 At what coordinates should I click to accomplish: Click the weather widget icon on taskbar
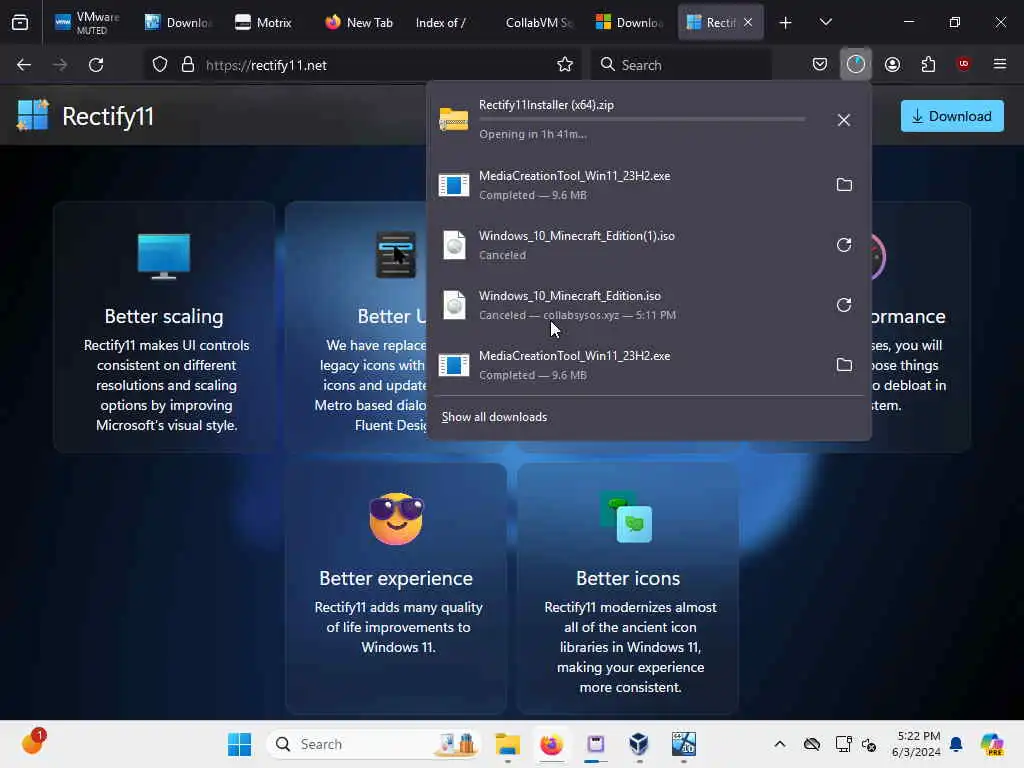click(33, 743)
